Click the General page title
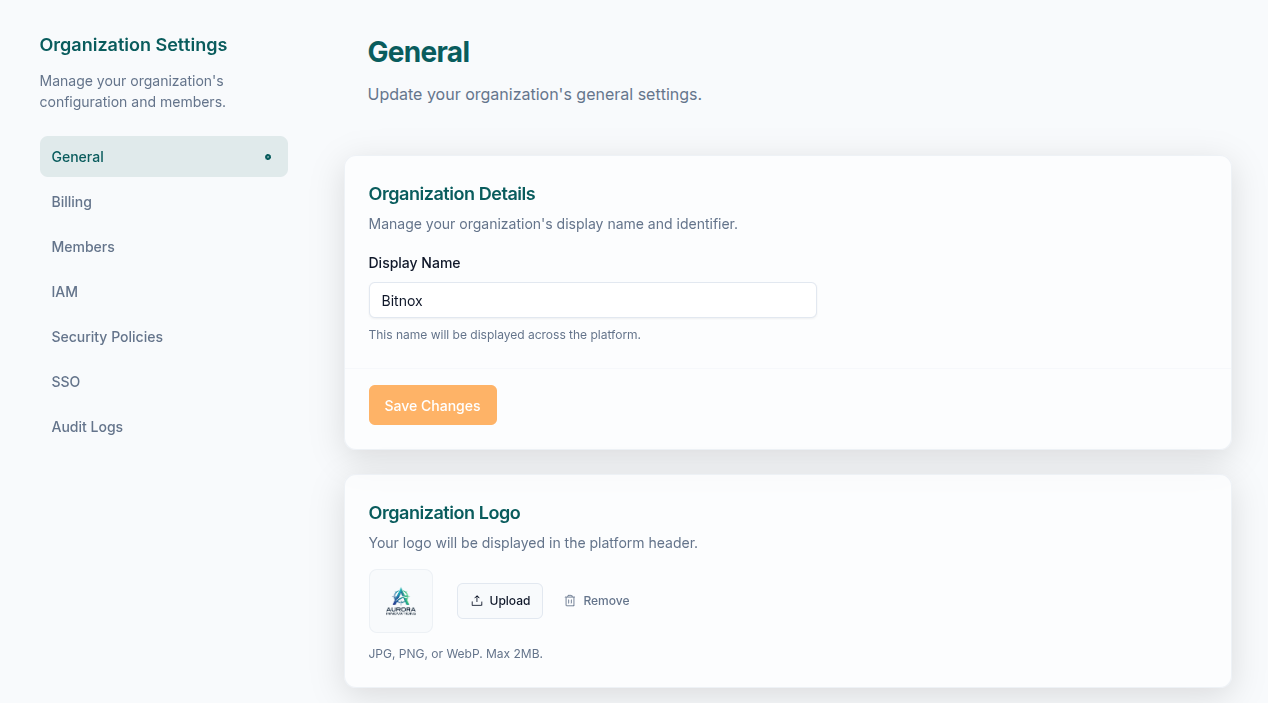This screenshot has height=703, width=1268. (418, 52)
